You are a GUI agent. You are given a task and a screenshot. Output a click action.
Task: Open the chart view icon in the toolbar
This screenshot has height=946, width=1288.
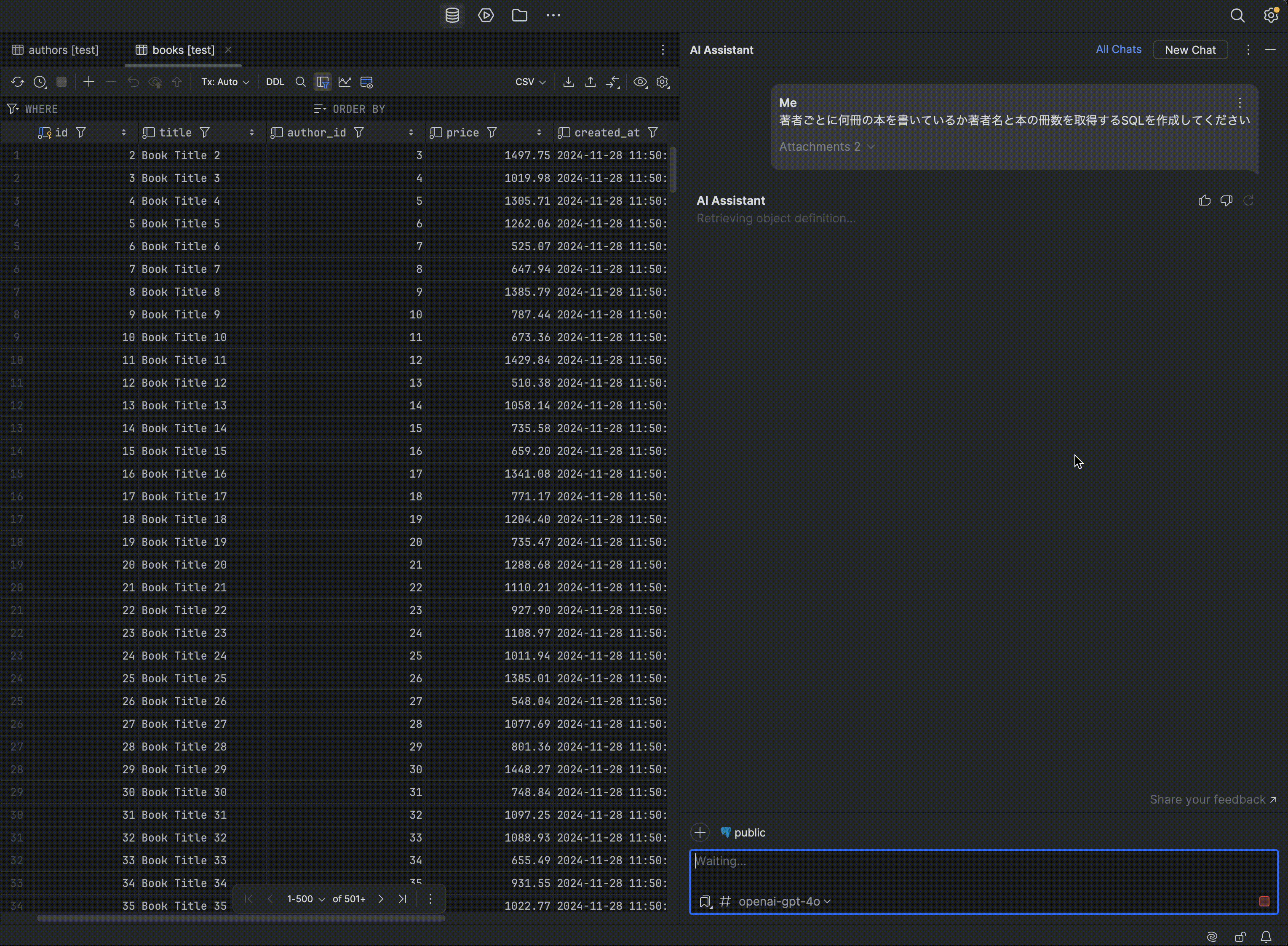click(x=345, y=82)
